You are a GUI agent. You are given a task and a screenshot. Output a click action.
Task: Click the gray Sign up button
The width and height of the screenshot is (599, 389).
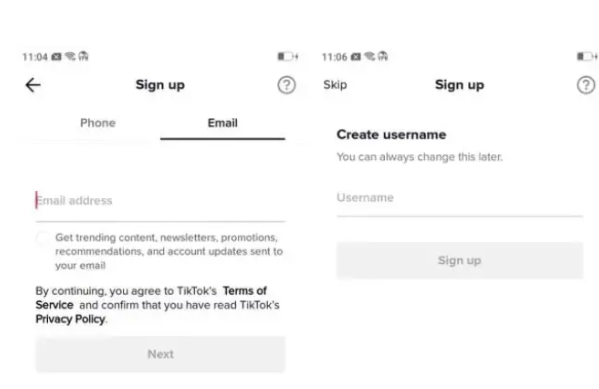click(x=460, y=261)
